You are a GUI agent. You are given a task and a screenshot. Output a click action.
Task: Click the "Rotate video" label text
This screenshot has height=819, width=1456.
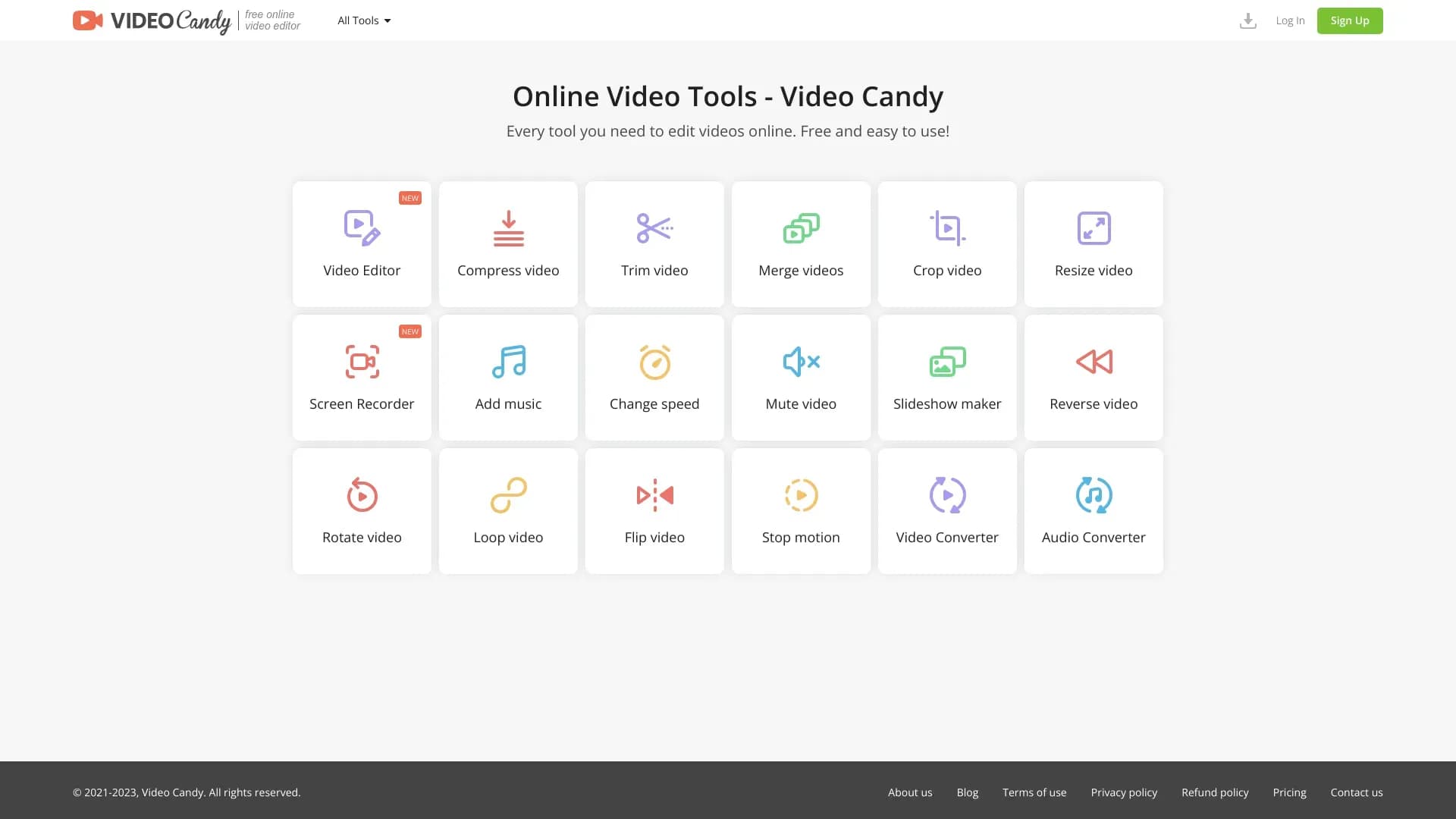pos(362,538)
